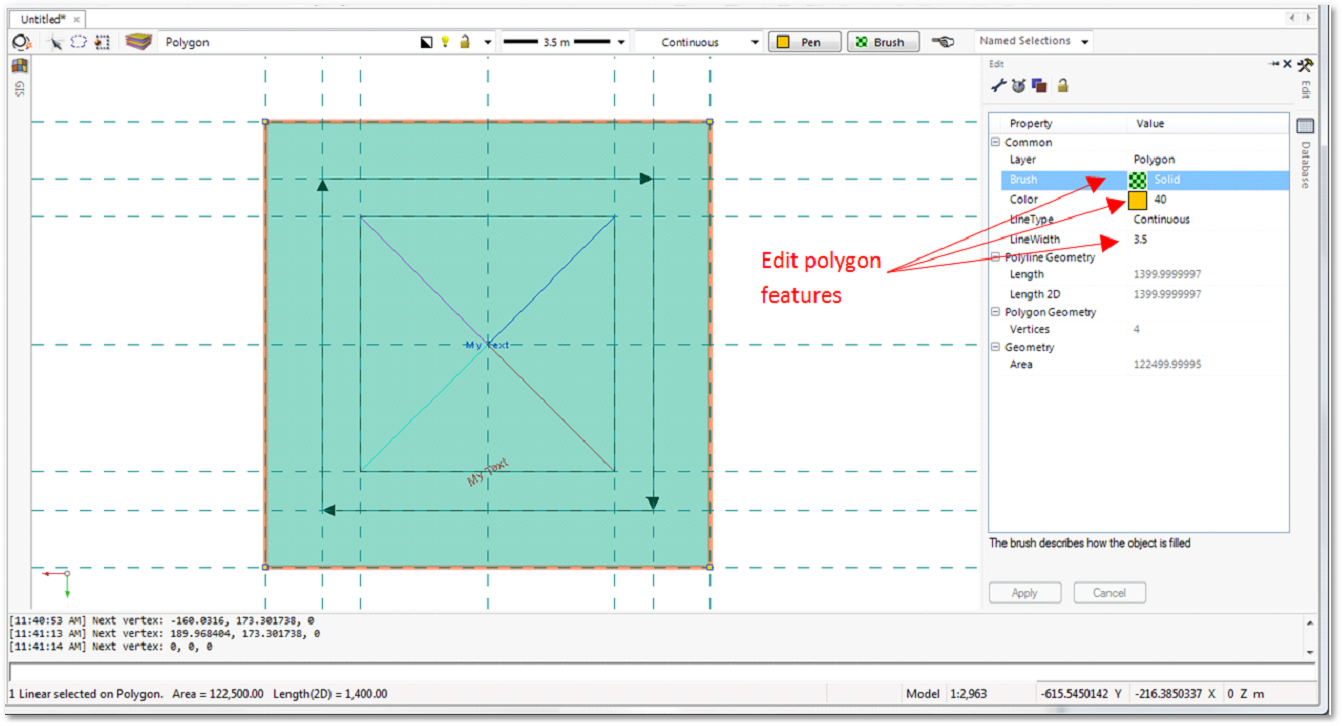Open the Polygon layer dropdown arrow

(x=488, y=43)
